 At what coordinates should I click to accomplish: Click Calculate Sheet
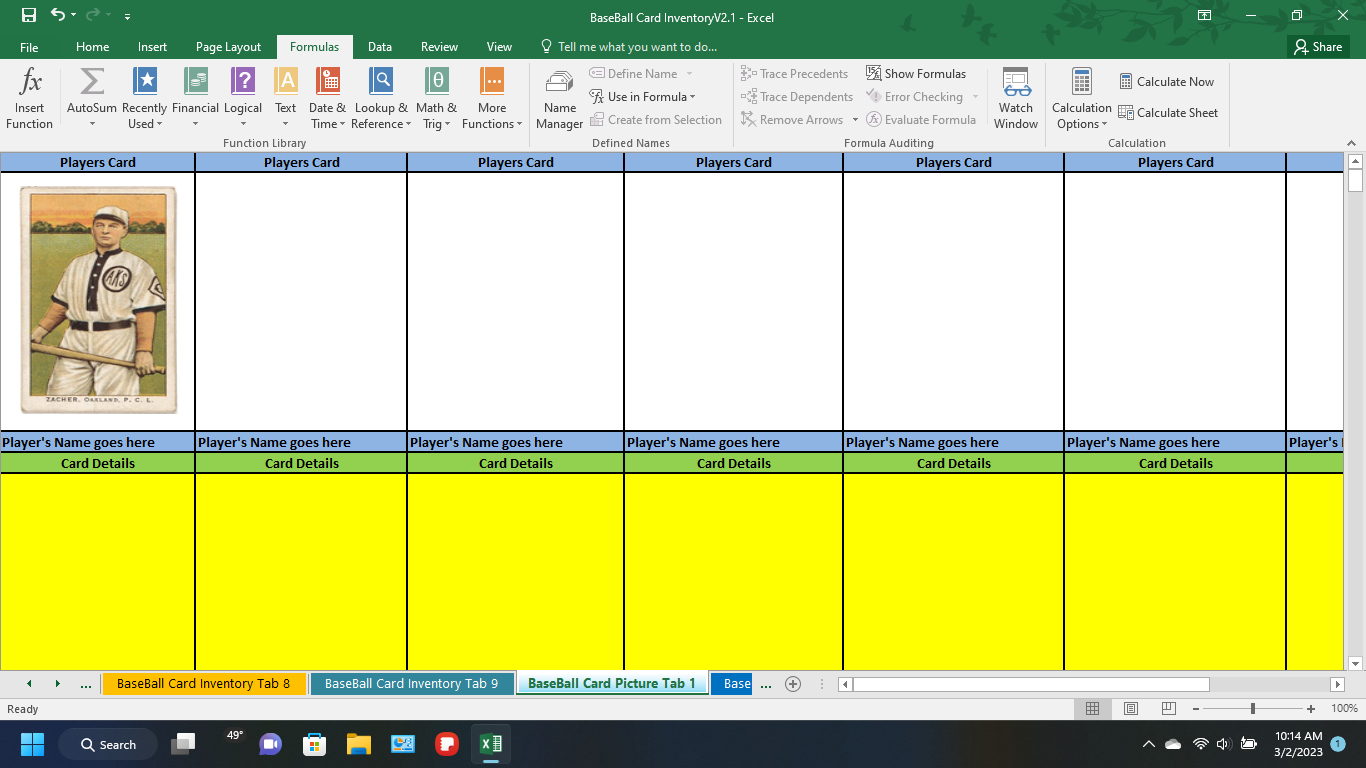pyautogui.click(x=1168, y=113)
